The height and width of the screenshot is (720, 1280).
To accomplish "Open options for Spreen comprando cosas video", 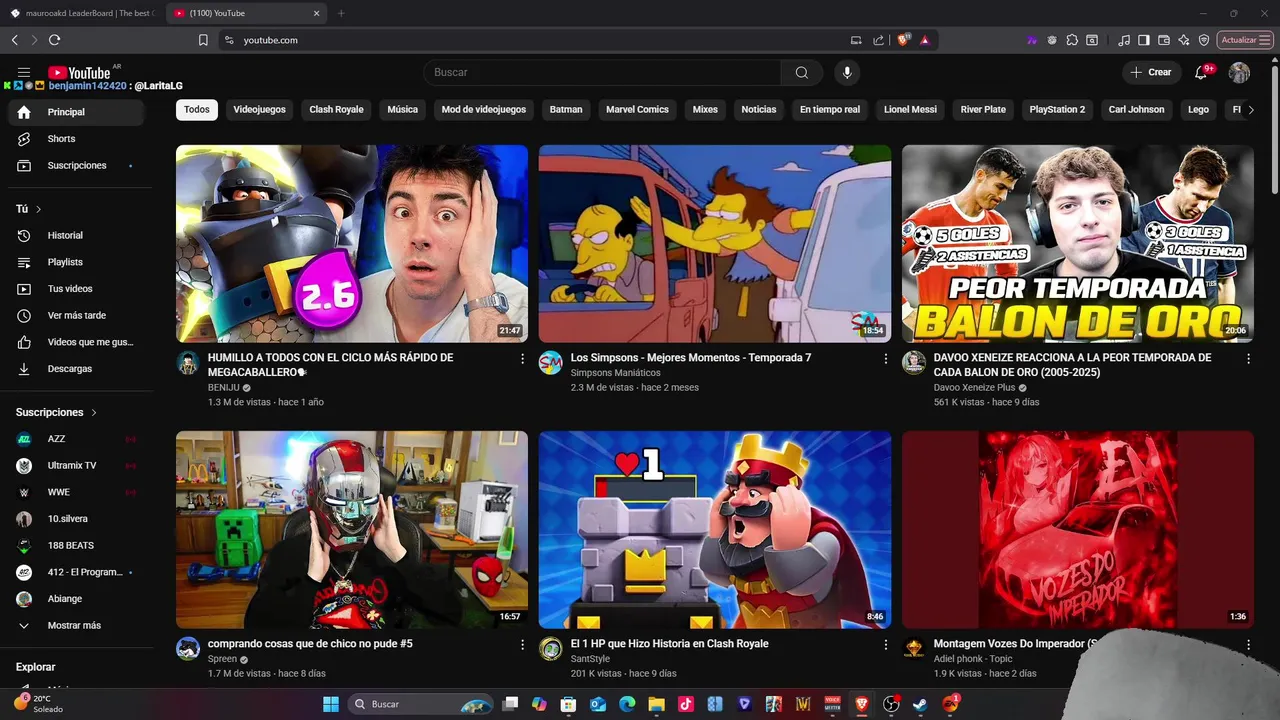I will click(522, 645).
